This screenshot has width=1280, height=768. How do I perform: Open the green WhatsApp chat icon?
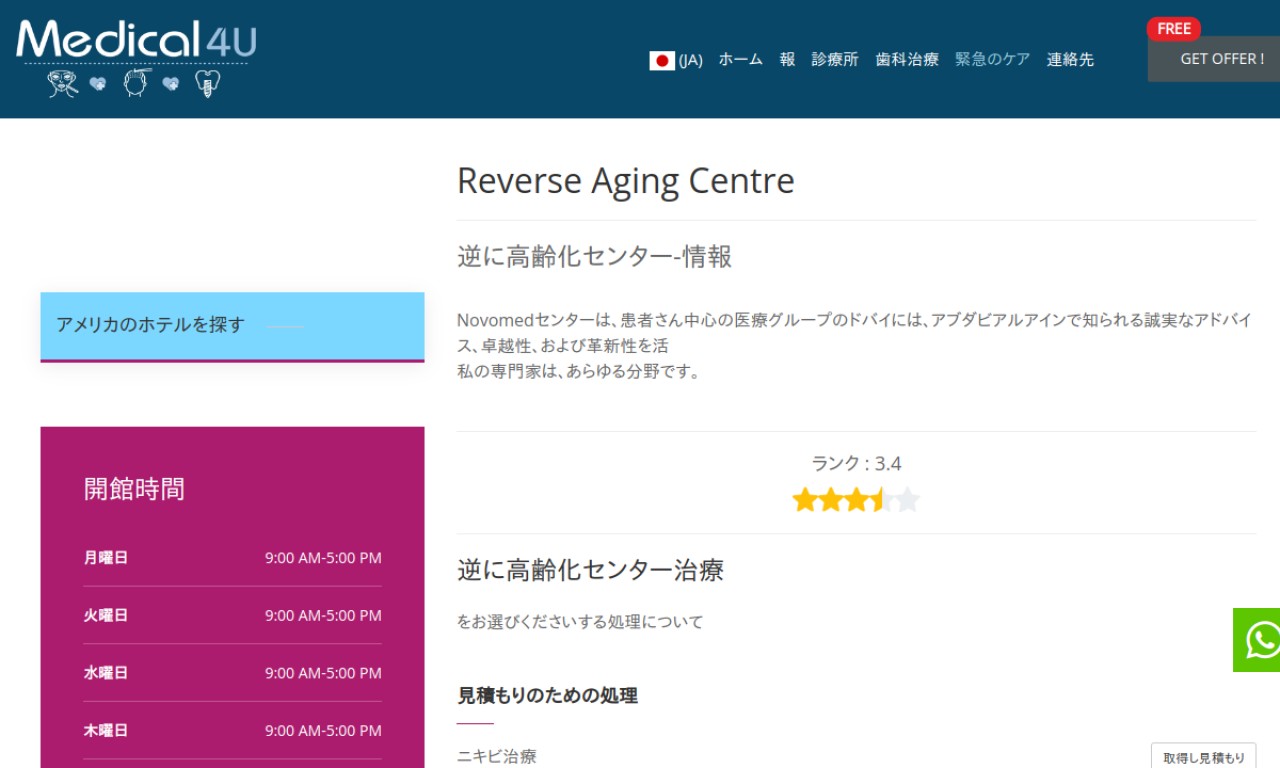coord(1257,640)
